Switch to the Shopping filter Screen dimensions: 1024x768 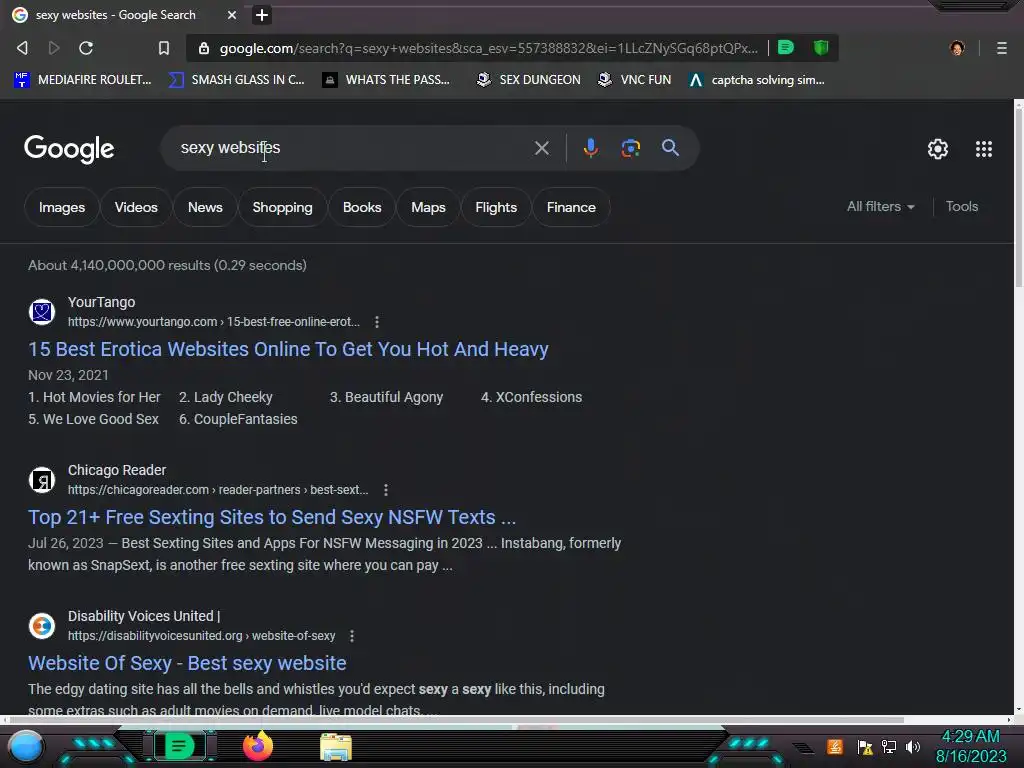[x=282, y=207]
